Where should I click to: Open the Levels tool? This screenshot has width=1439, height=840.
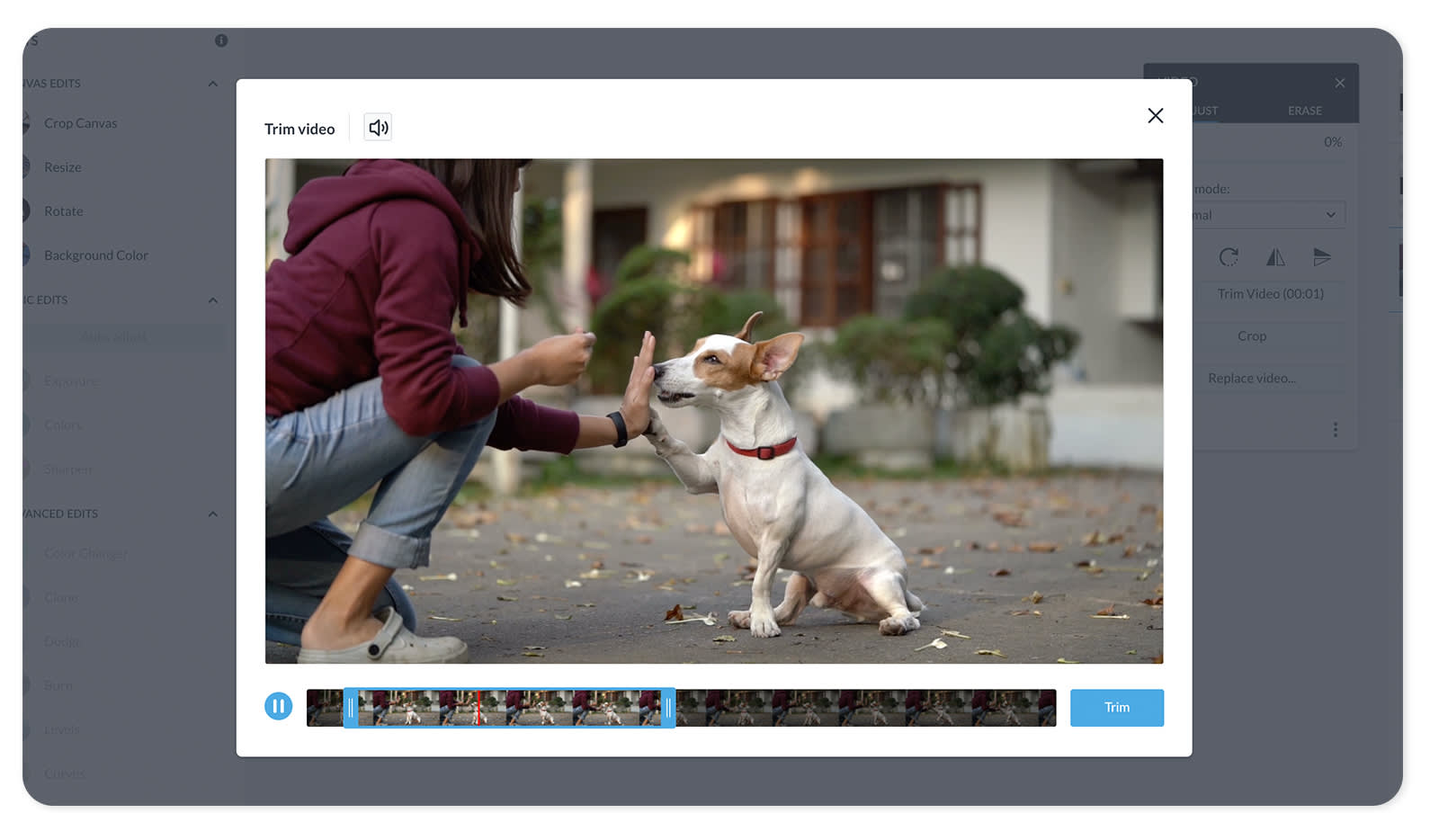point(62,730)
